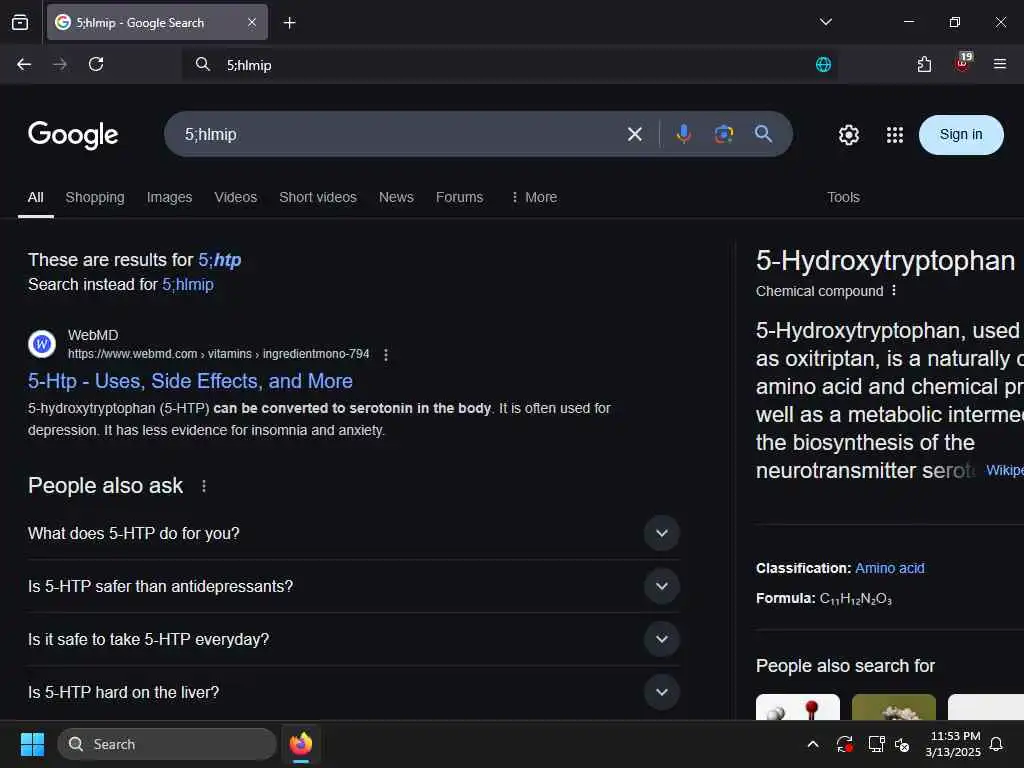
Task: Click the browser forward arrow
Action: tap(59, 64)
